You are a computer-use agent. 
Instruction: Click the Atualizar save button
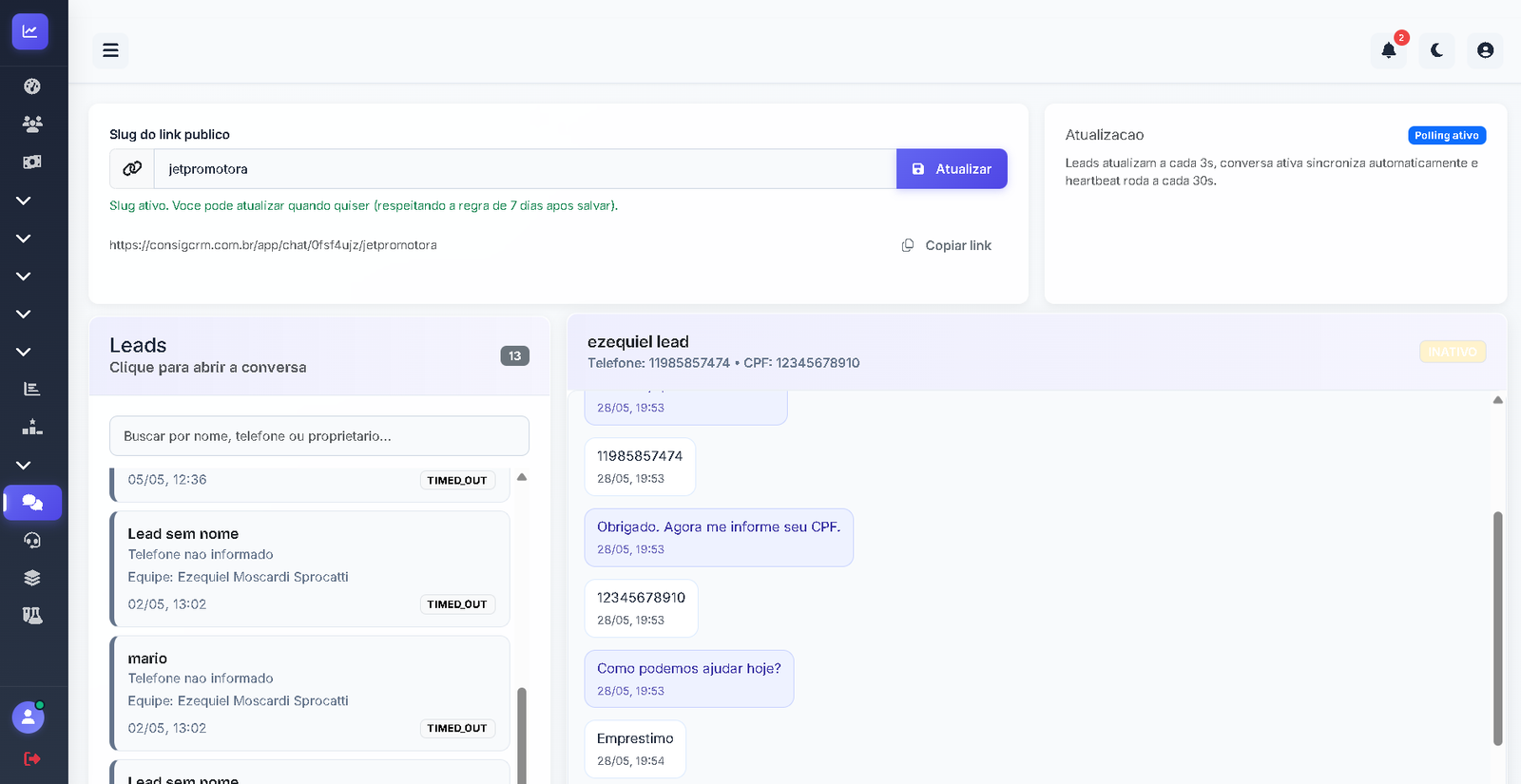[x=952, y=168]
